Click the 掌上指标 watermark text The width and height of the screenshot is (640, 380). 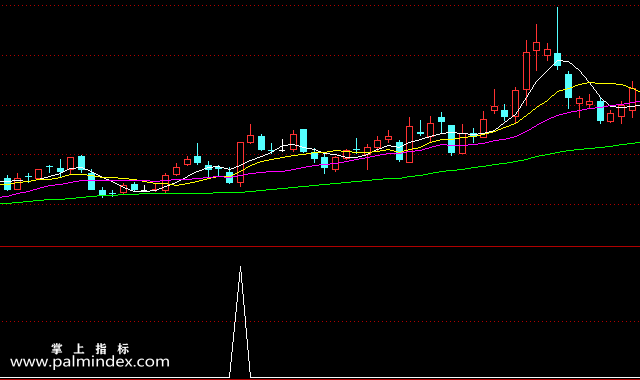coord(90,349)
